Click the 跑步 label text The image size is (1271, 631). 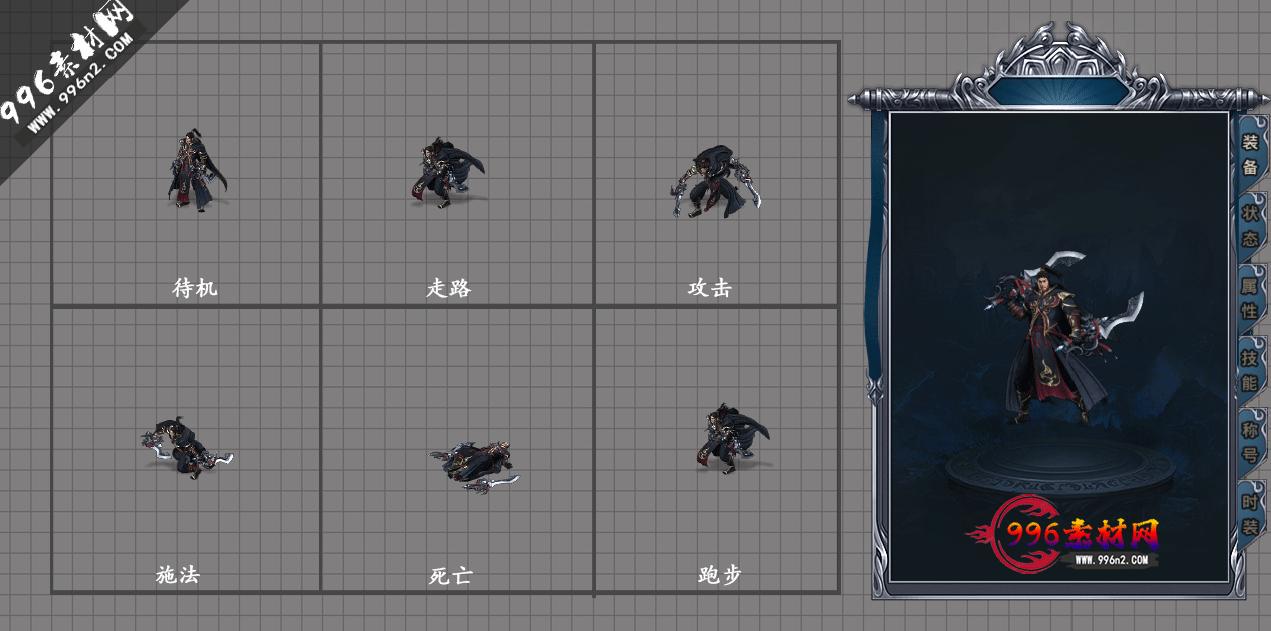tap(720, 575)
